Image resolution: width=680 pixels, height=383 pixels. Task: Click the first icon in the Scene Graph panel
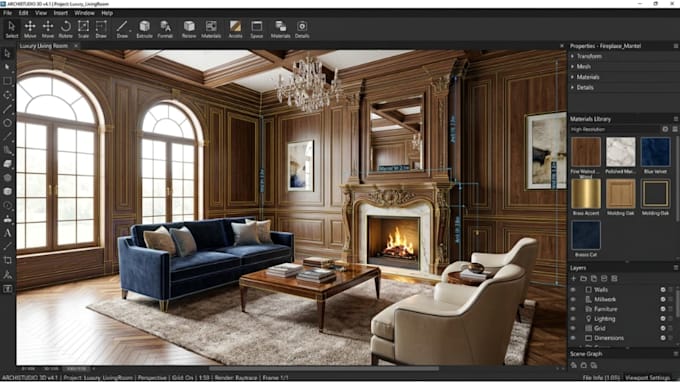tap(574, 366)
